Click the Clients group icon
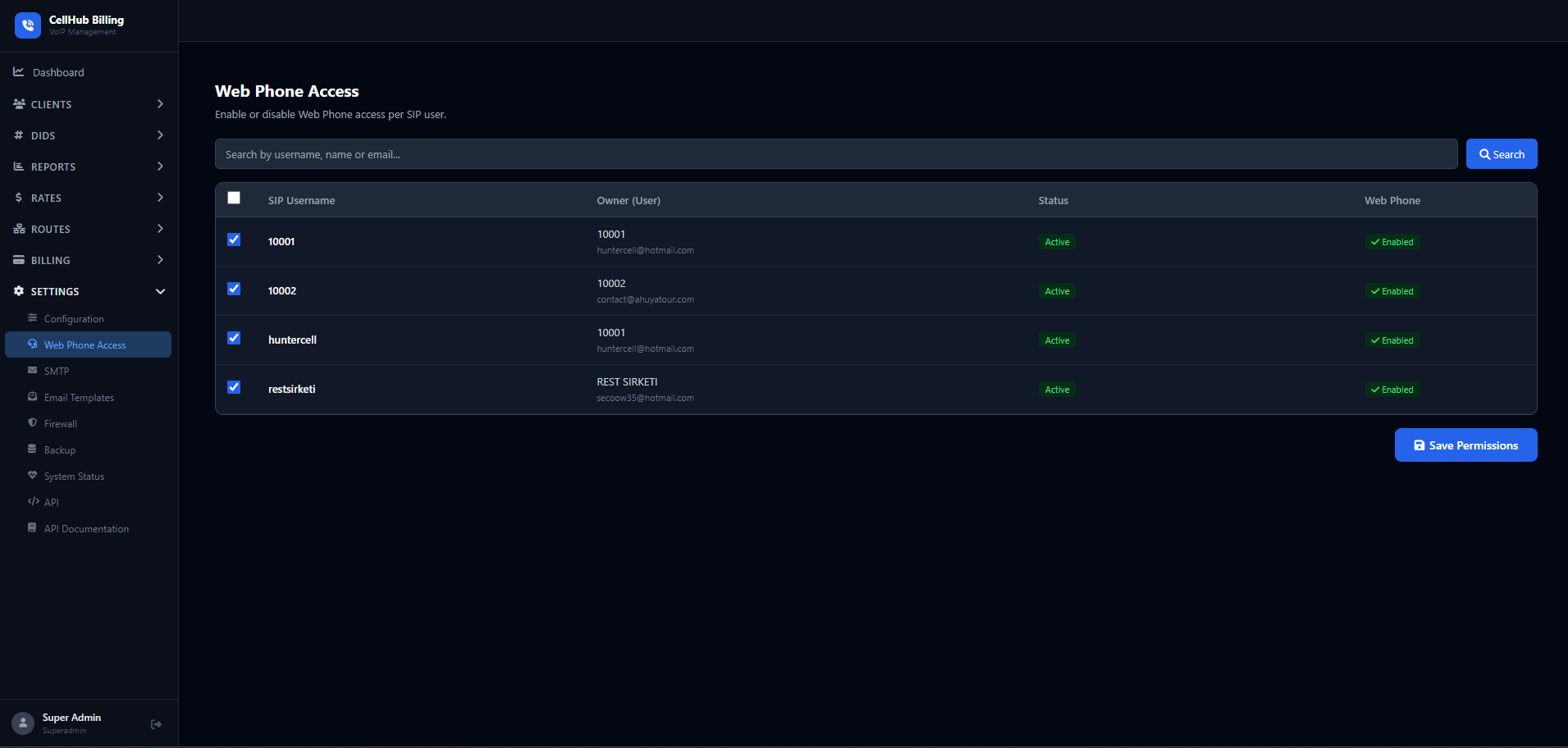 point(20,104)
